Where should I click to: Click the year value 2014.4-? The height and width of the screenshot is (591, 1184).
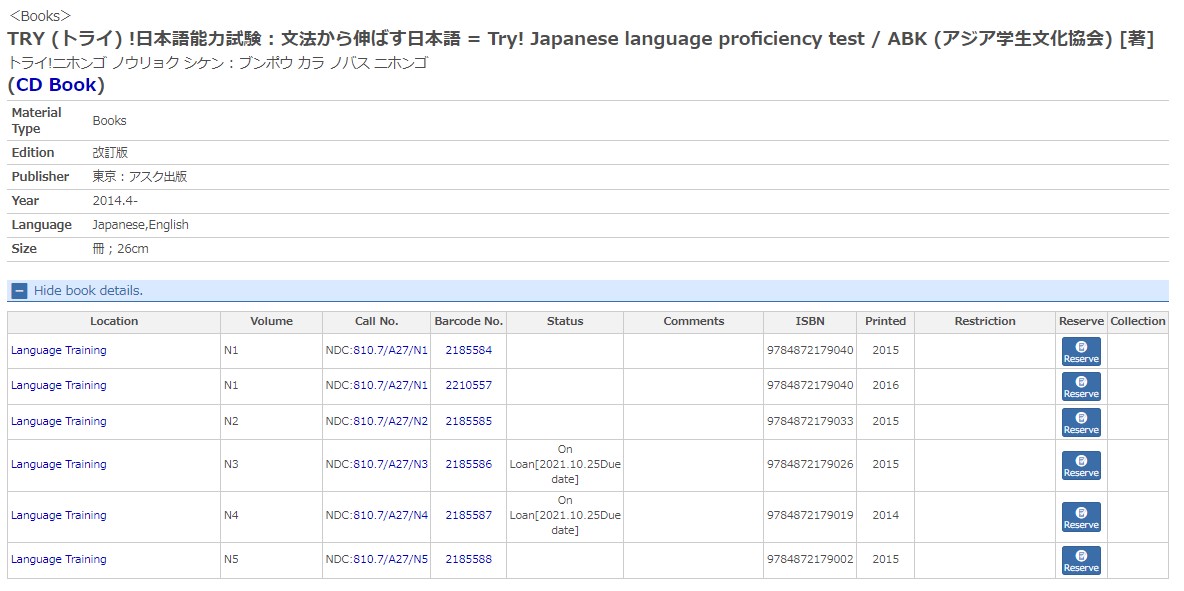115,201
